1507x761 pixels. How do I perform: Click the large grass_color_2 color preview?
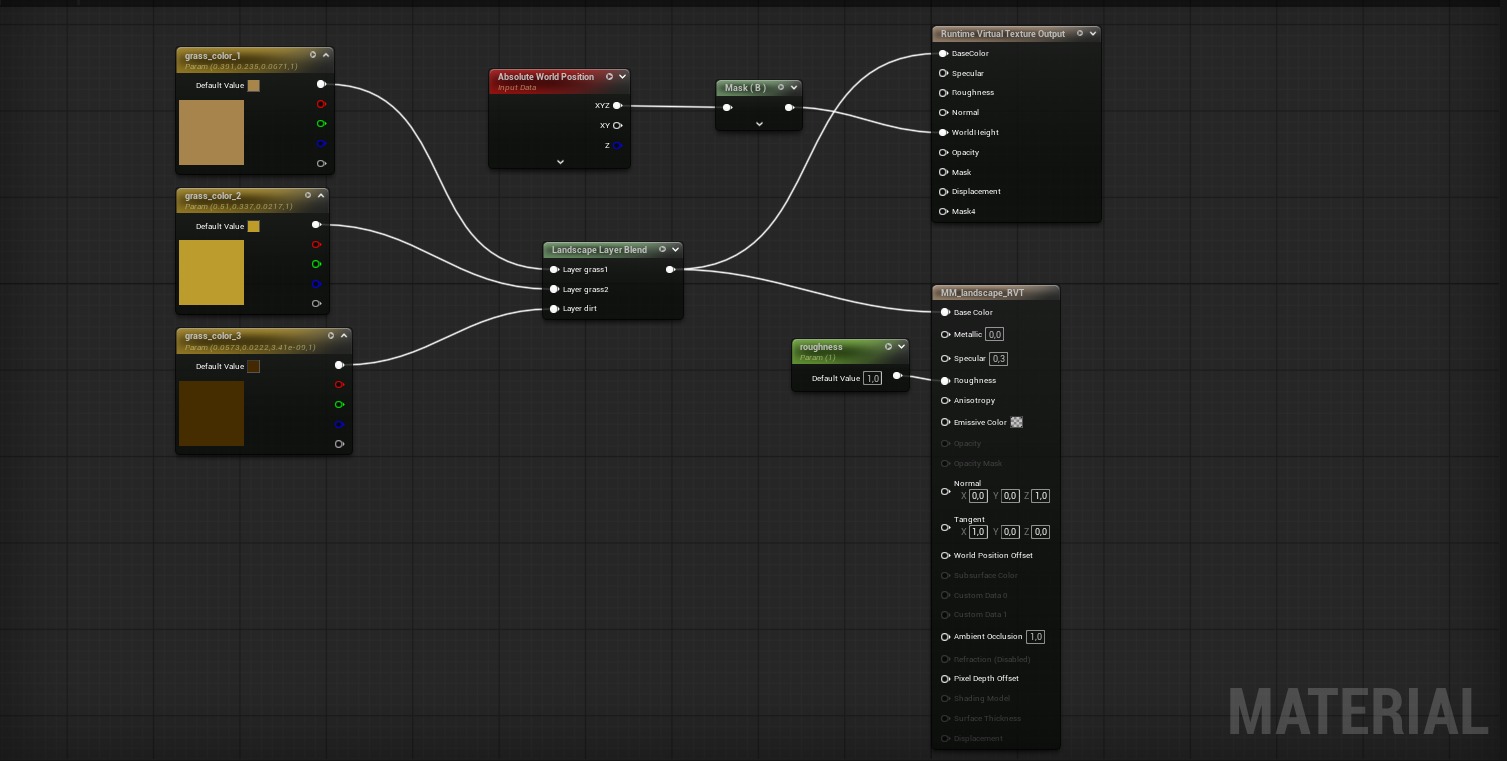[x=211, y=272]
